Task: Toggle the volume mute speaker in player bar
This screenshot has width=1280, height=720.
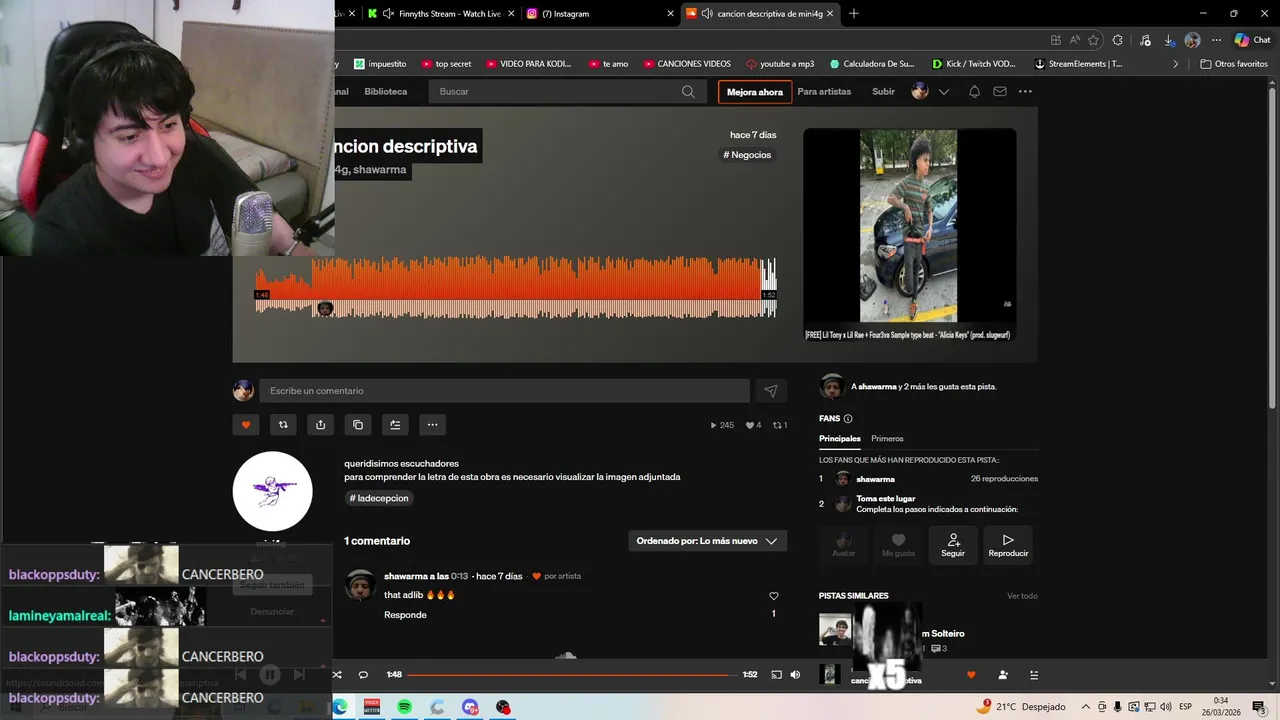Action: [795, 675]
